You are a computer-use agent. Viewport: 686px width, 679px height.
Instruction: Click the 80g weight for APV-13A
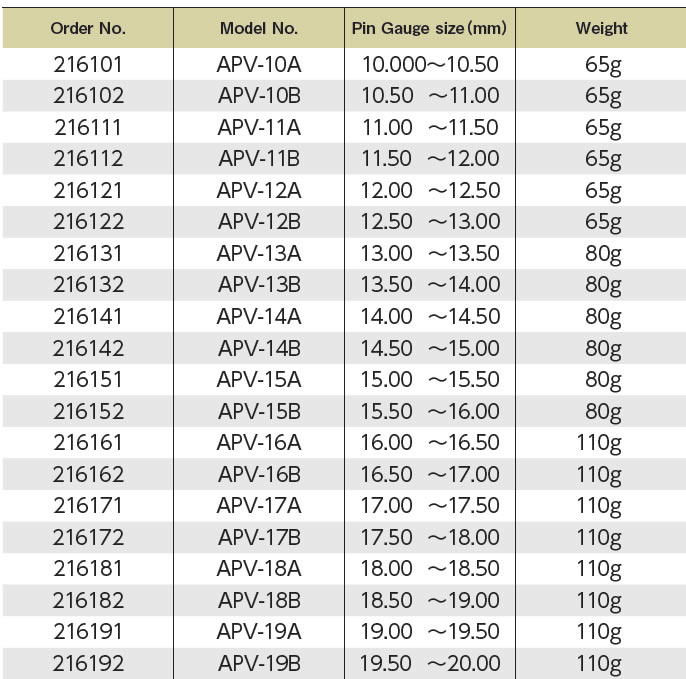603,254
